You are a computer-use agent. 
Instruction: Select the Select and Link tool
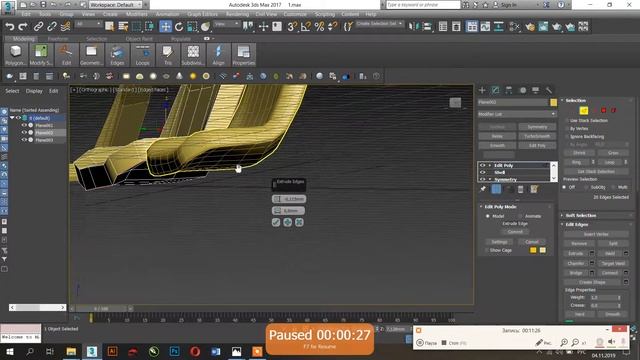38,27
